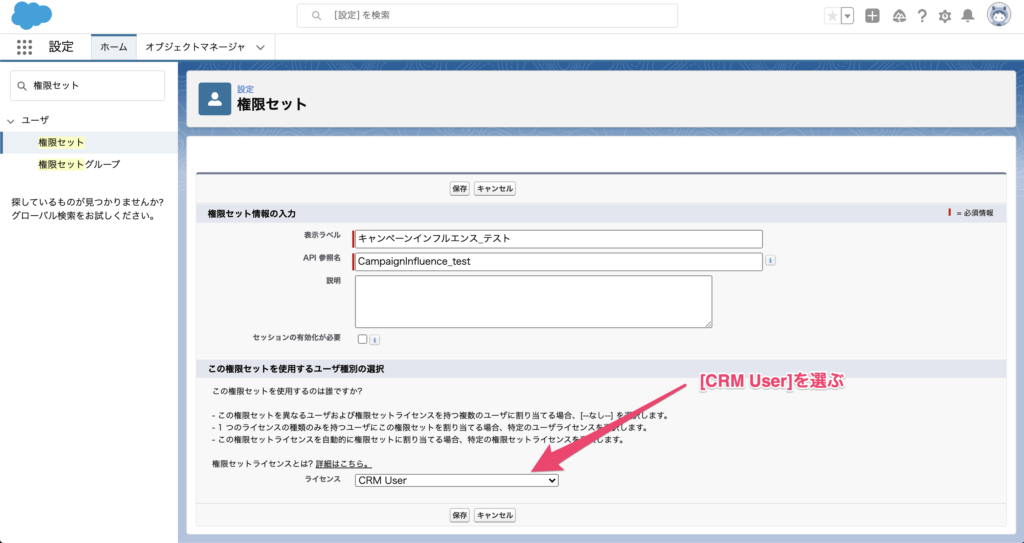1024x543 pixels.
Task: Open the 詳細はこちら。 link
Action: pos(344,464)
